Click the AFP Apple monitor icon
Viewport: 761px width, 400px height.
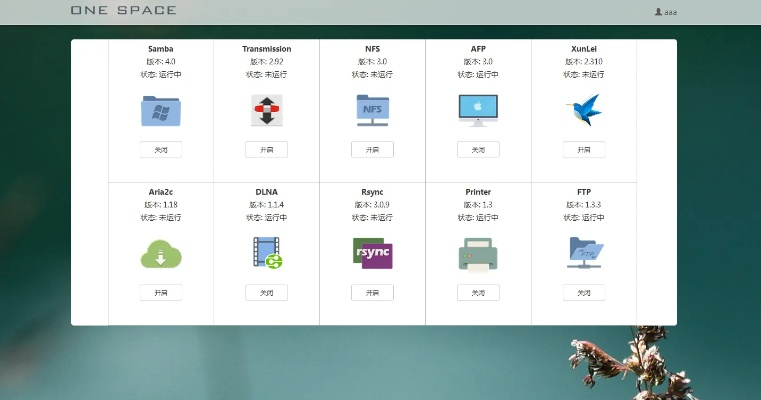pyautogui.click(x=478, y=110)
